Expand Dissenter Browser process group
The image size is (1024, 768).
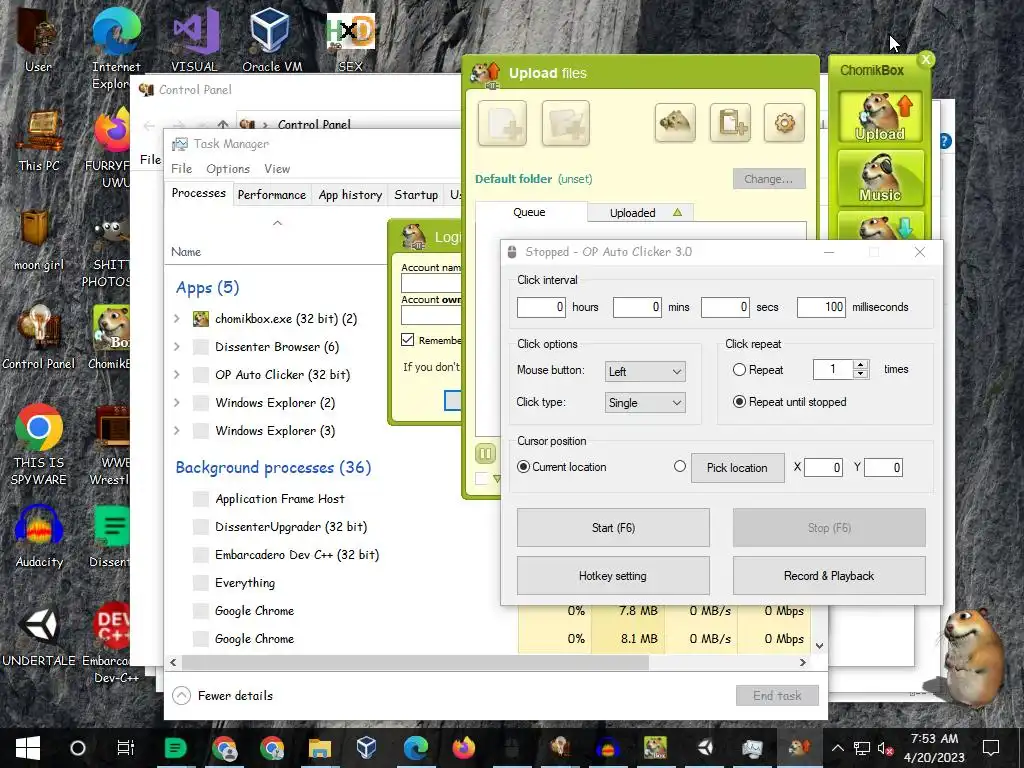(177, 347)
